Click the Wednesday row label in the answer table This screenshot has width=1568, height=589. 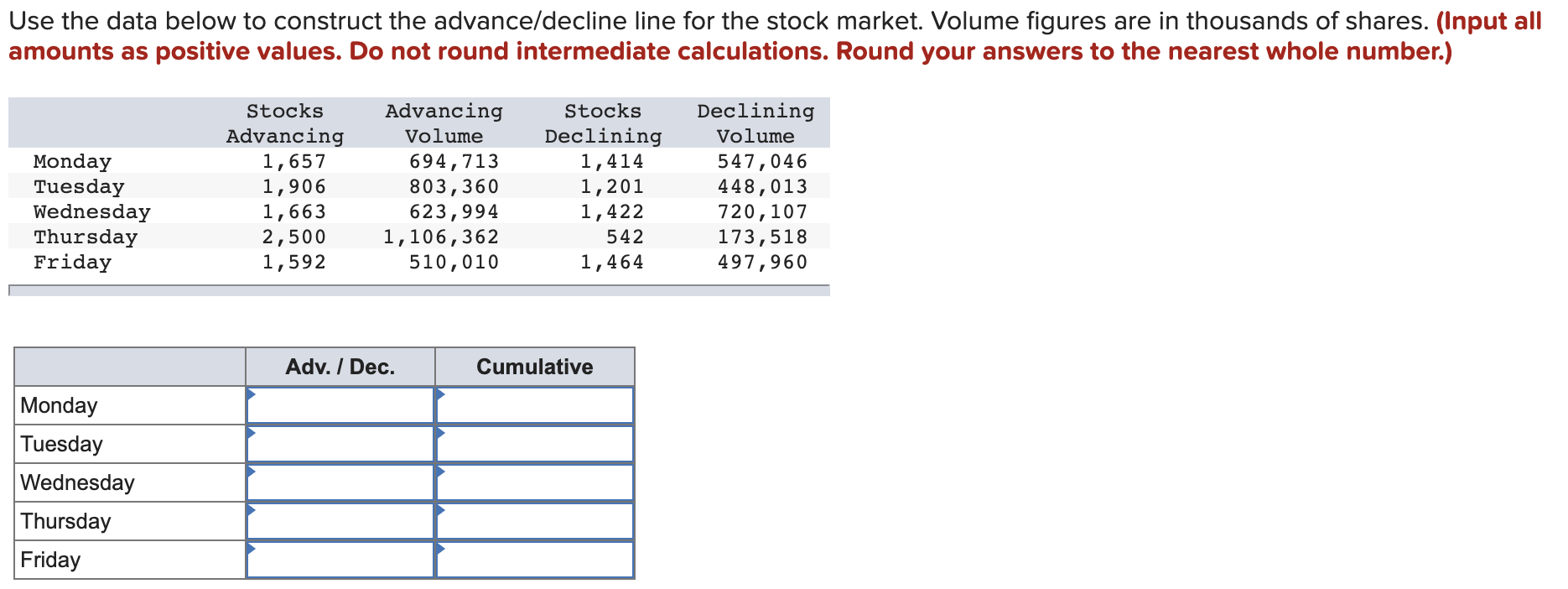[77, 482]
